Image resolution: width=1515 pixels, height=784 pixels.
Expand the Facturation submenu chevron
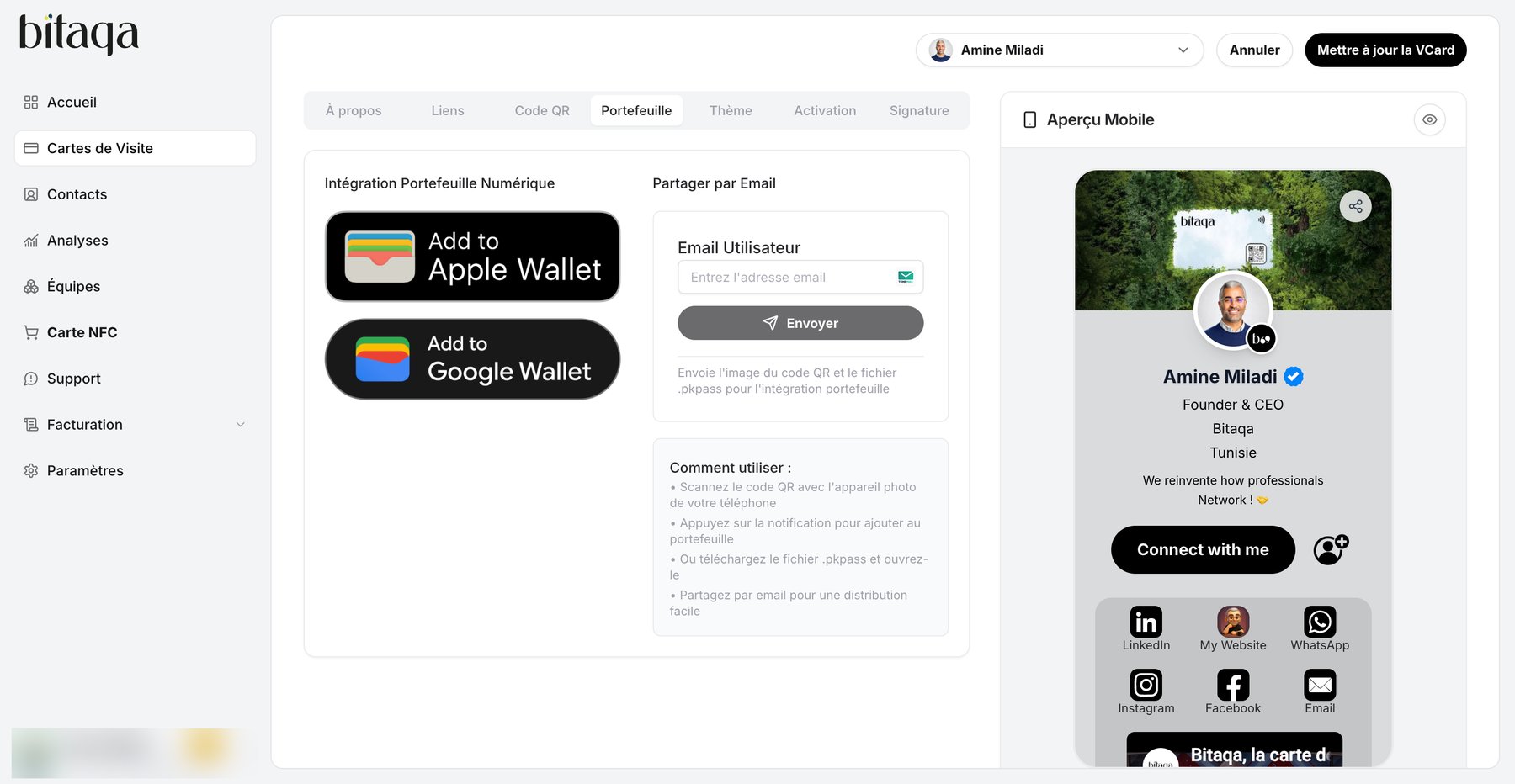241,425
